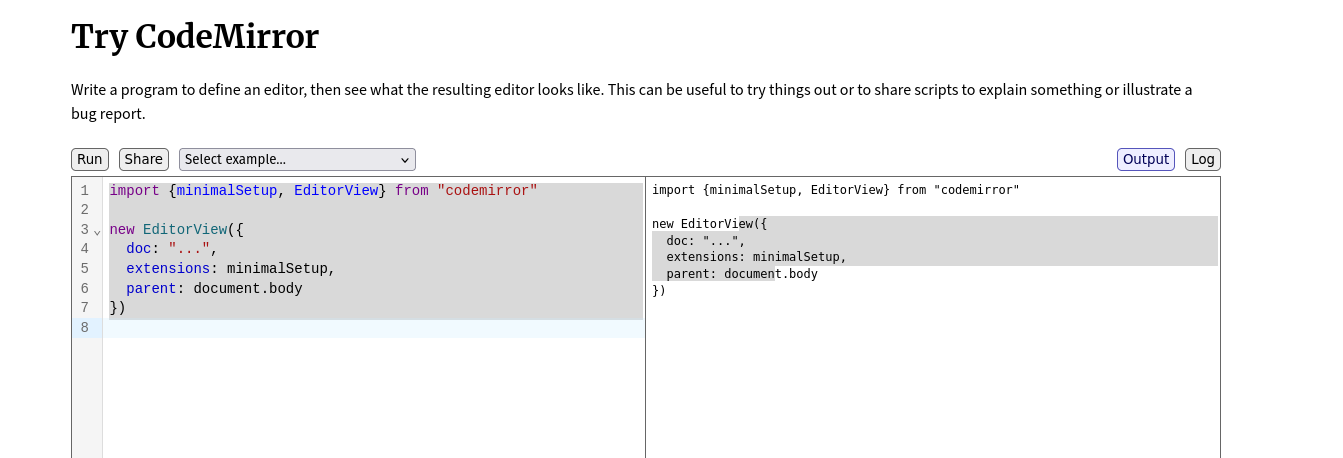The image size is (1343, 458).
Task: Click the closing brace line in output
Action: point(659,291)
